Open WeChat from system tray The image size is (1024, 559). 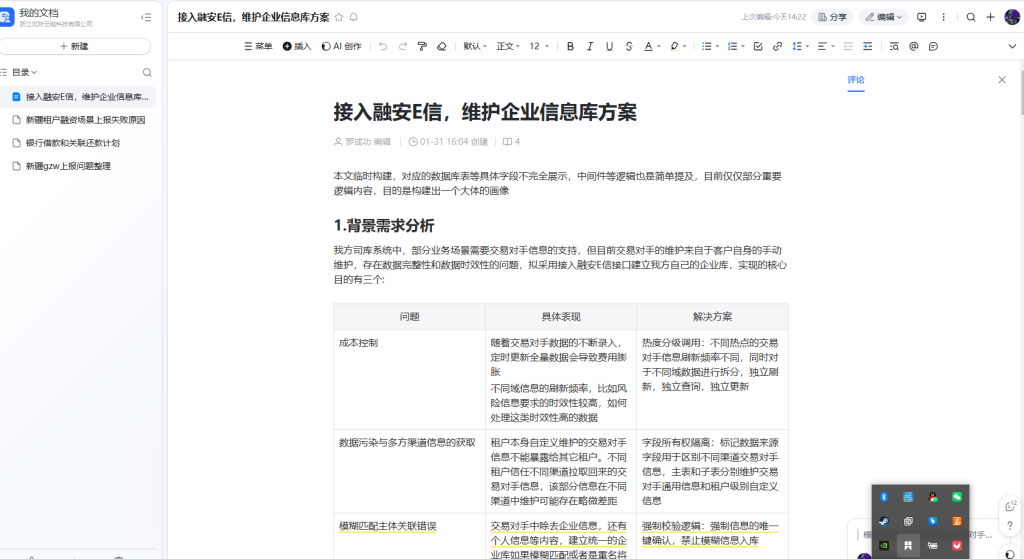(x=957, y=496)
